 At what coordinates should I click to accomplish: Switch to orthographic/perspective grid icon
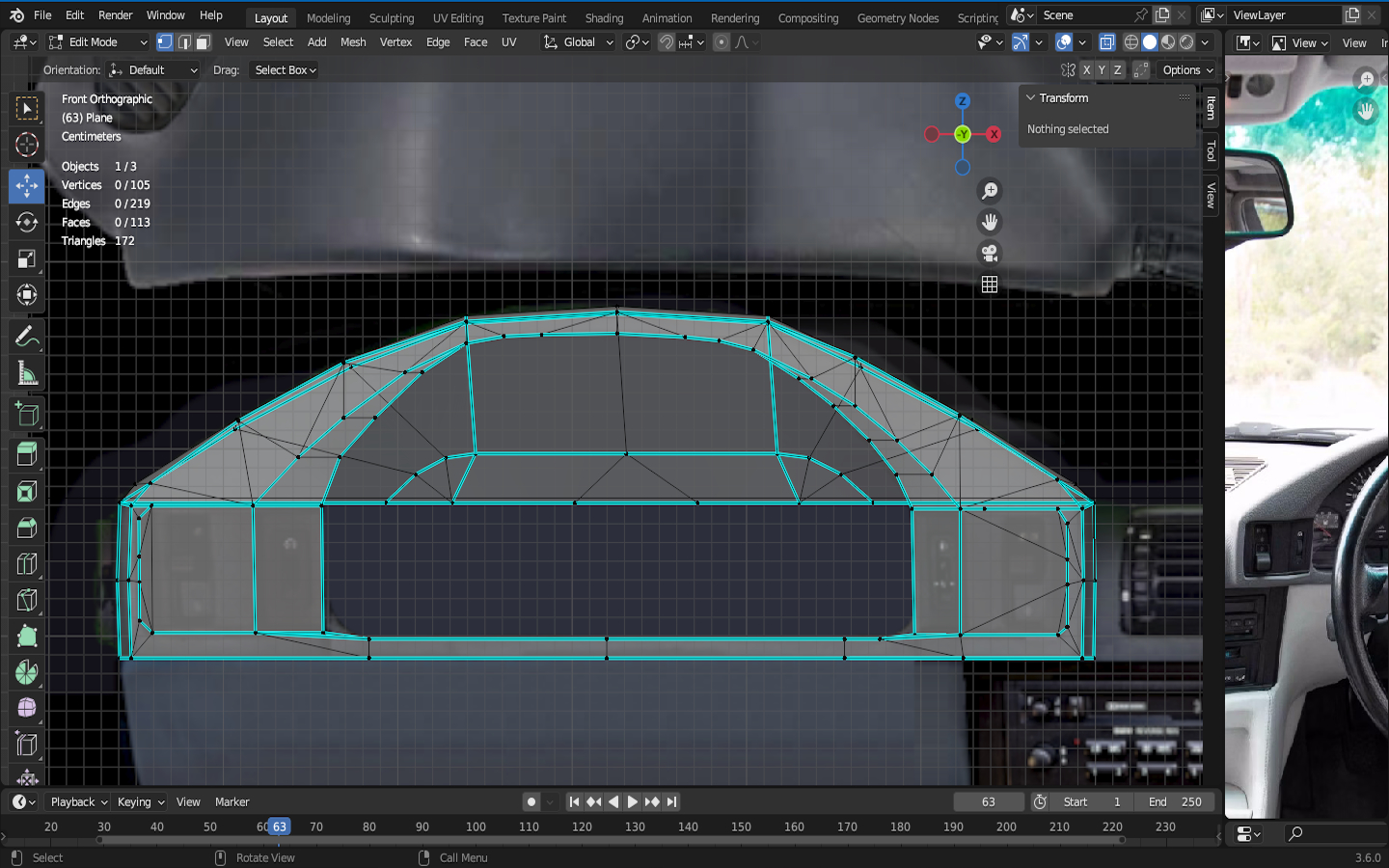tap(990, 285)
